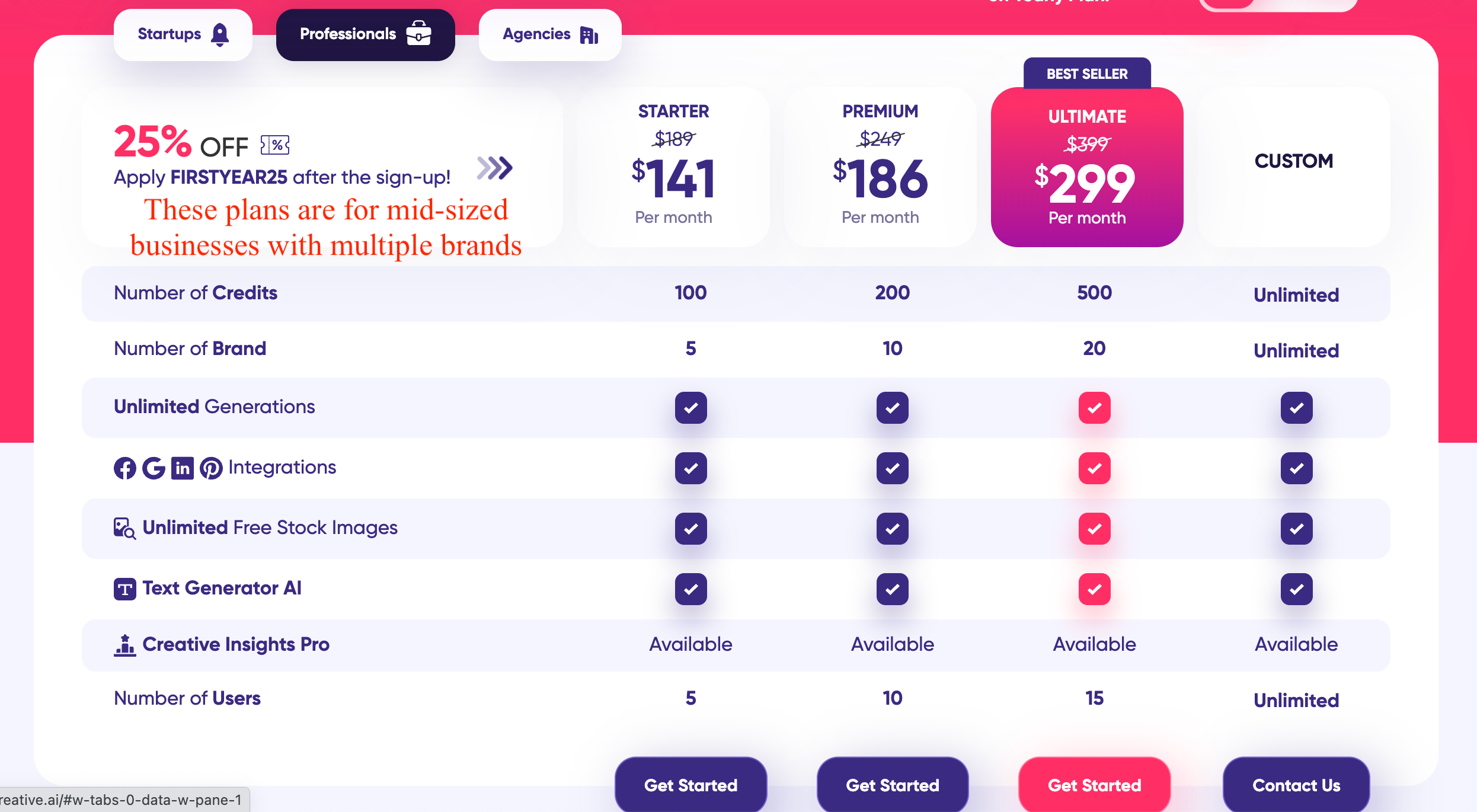Click the double chevron arrows after promo text
The width and height of the screenshot is (1477, 812).
495,168
